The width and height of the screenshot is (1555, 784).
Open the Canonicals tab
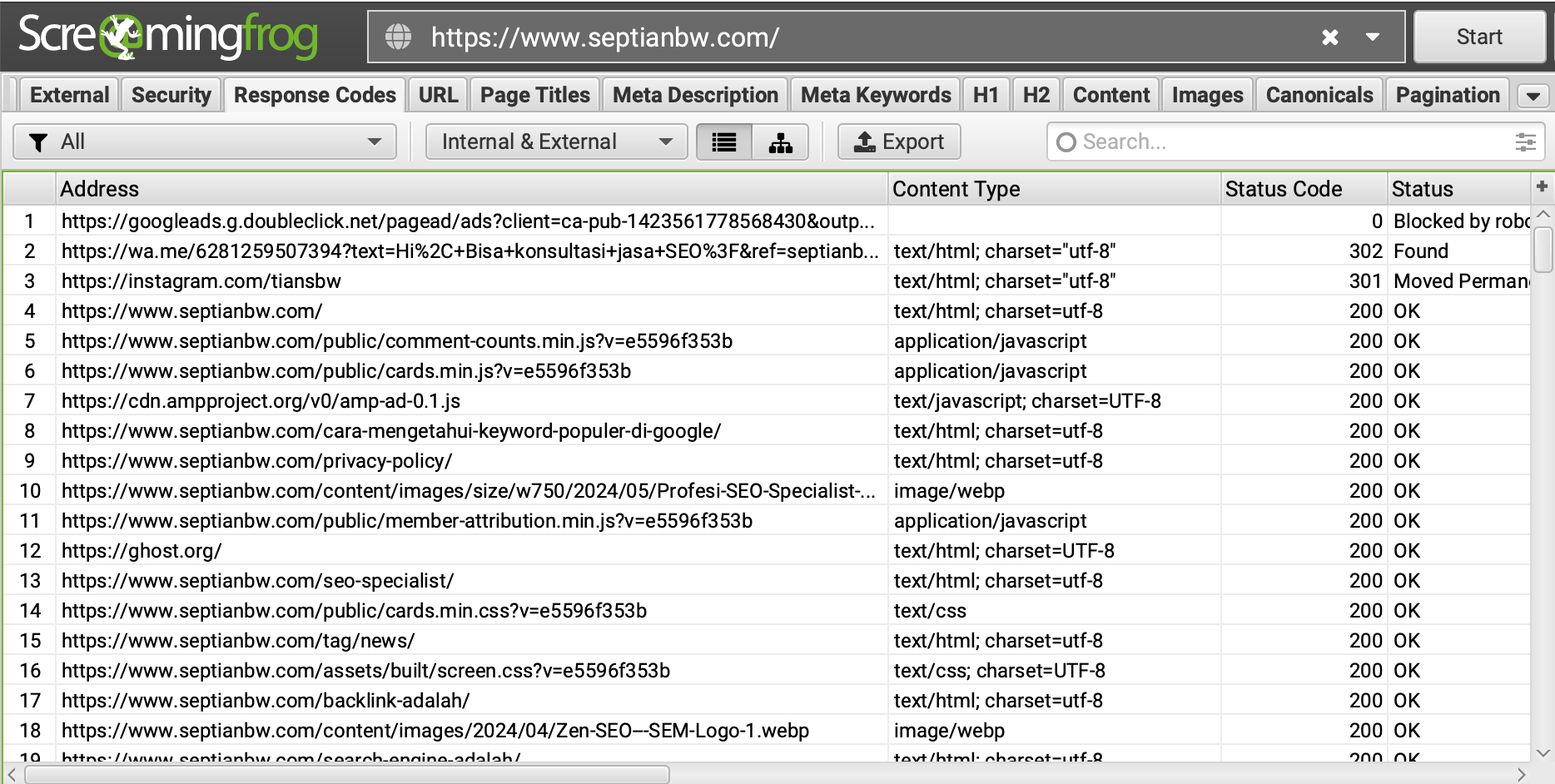(1319, 95)
